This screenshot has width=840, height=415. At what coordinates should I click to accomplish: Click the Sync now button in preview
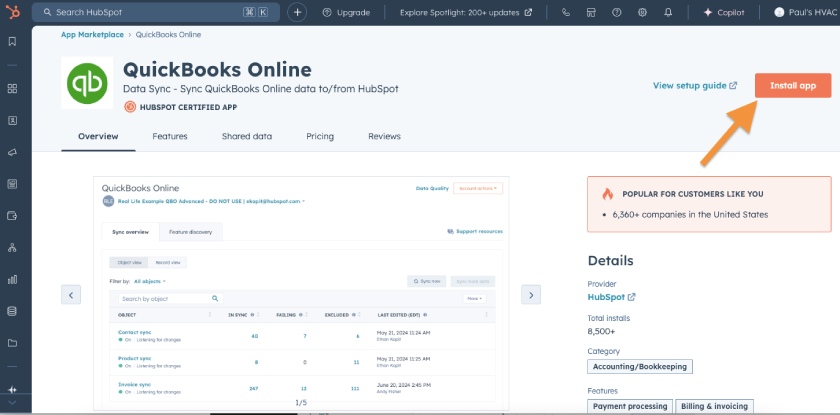click(x=426, y=281)
